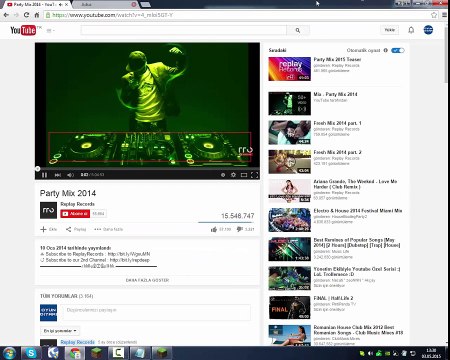This screenshot has height=360, width=450.
Task: Open notifications bell
Action: point(411,30)
